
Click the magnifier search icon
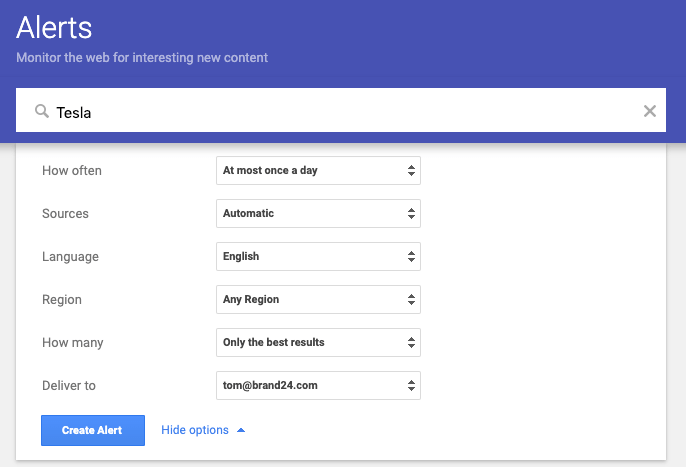pos(41,112)
